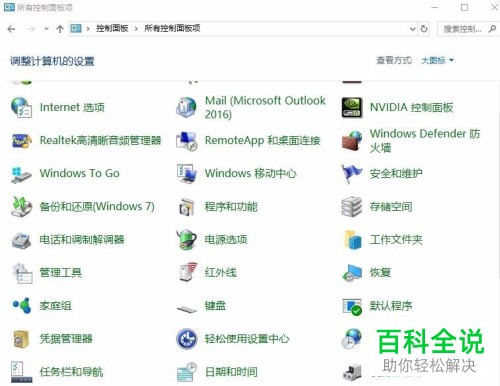This screenshot has height=386, width=500.
Task: Open the 任务栏和导航 icon
Action: click(x=21, y=372)
